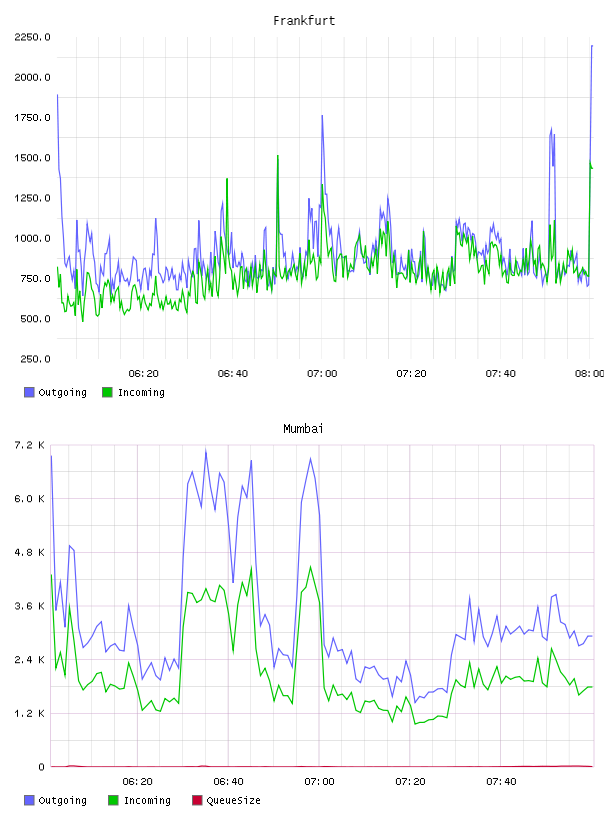The width and height of the screenshot is (608, 816).
Task: Click the Incoming label in Frankfurt legend
Action: click(x=141, y=392)
